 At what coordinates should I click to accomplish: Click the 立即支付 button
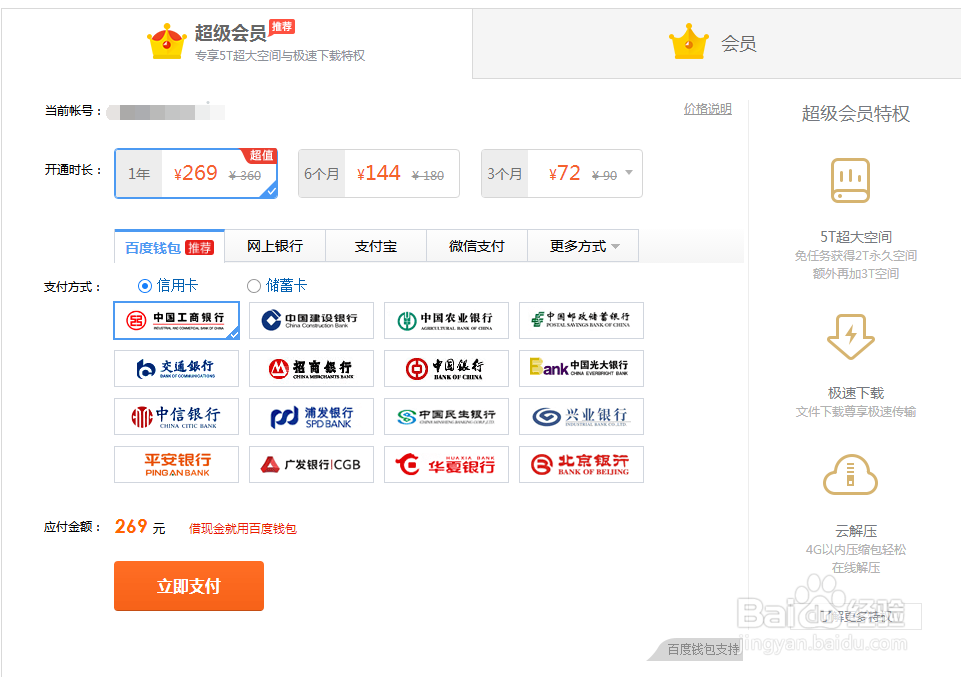click(x=189, y=586)
